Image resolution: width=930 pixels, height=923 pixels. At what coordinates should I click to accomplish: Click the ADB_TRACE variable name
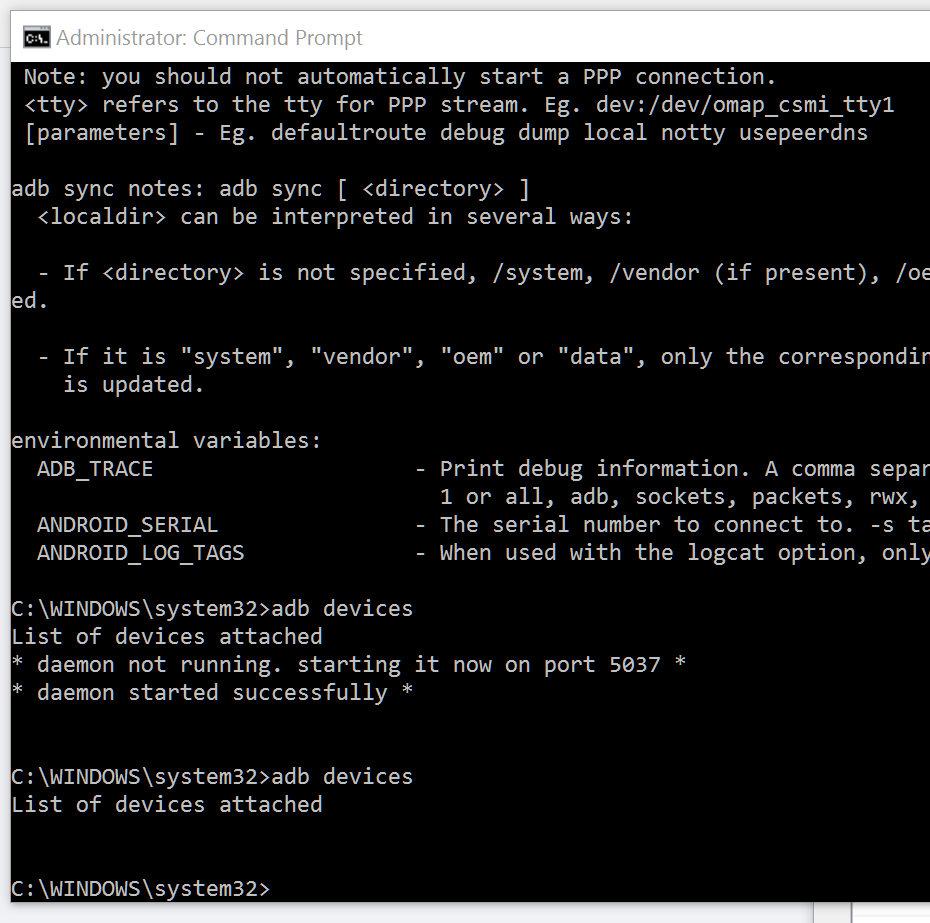pyautogui.click(x=95, y=469)
